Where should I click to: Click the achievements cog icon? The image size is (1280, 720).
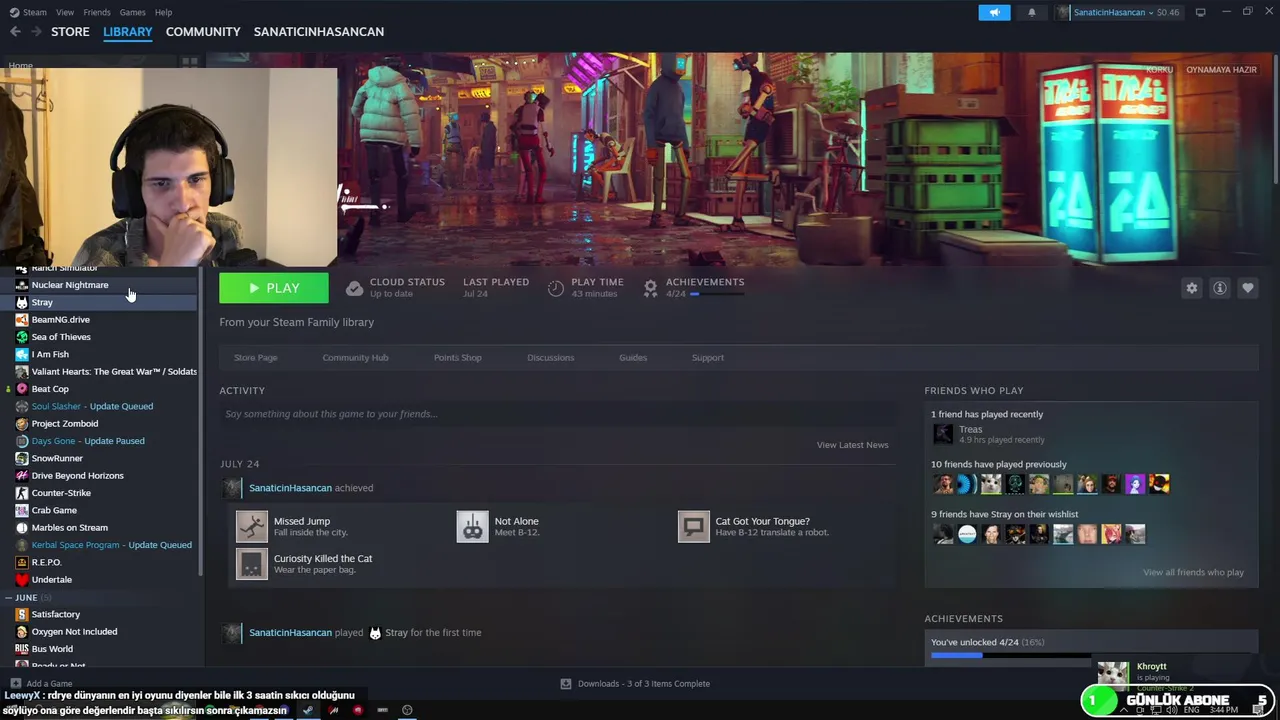point(651,288)
